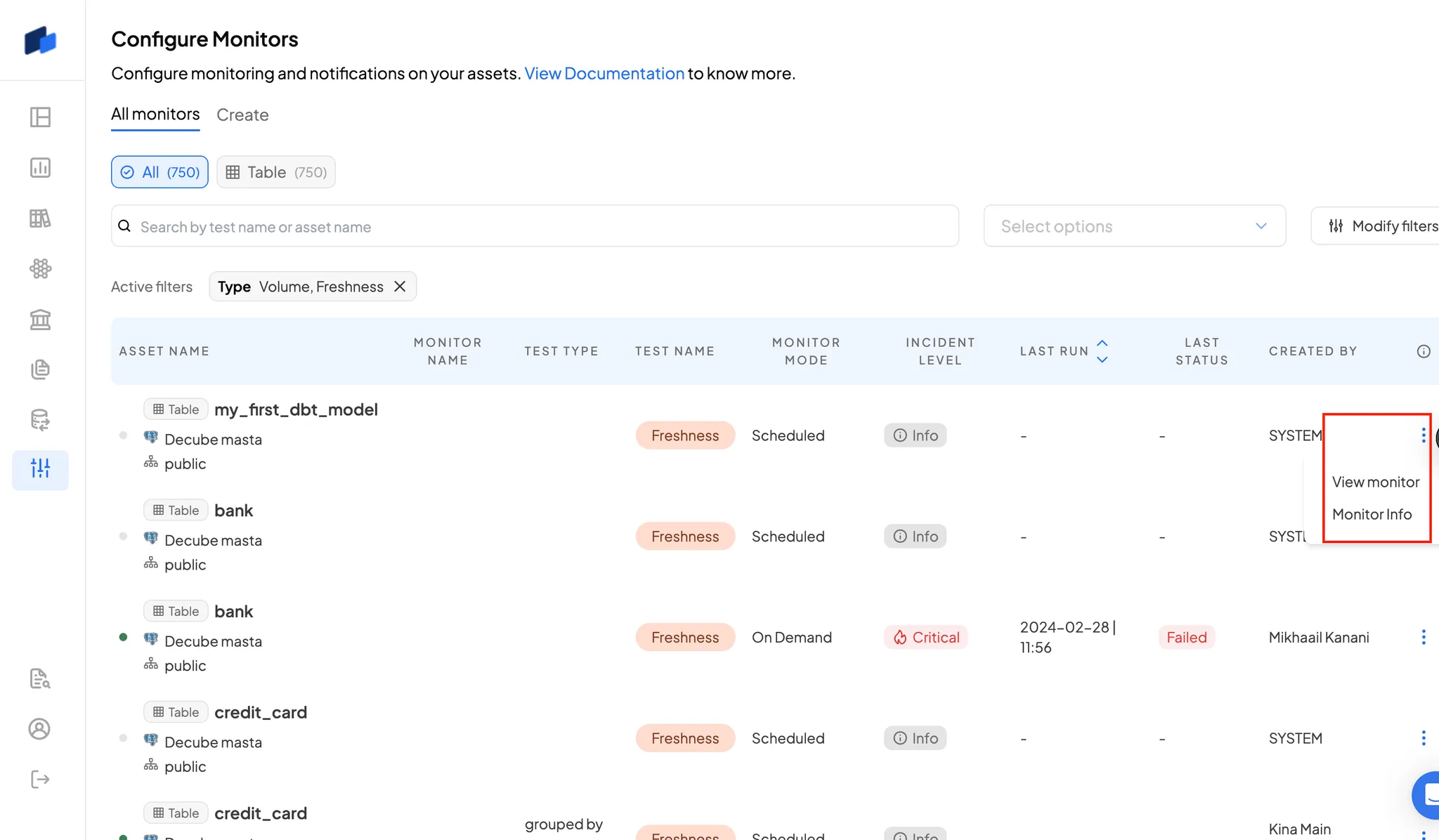This screenshot has height=840, width=1439.
Task: Open the bank building sidebar icon
Action: pyautogui.click(x=40, y=320)
